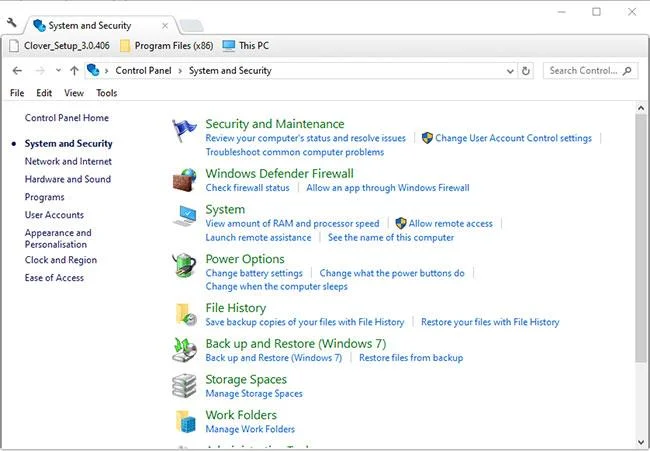Click the System monitor icon
The image size is (650, 451).
click(x=184, y=216)
